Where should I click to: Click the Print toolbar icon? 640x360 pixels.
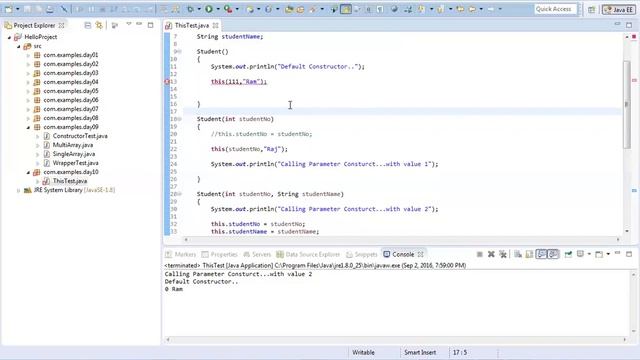pos(50,9)
